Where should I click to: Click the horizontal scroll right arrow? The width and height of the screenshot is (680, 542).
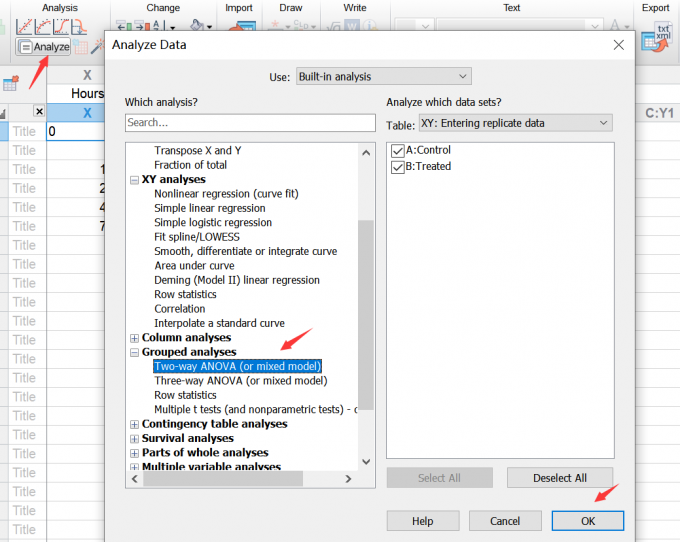click(348, 479)
